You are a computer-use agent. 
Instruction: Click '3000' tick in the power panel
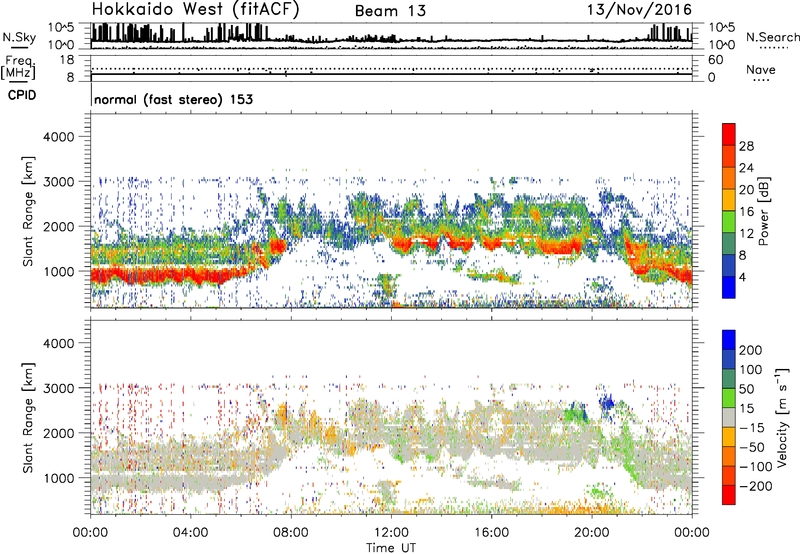(58, 182)
